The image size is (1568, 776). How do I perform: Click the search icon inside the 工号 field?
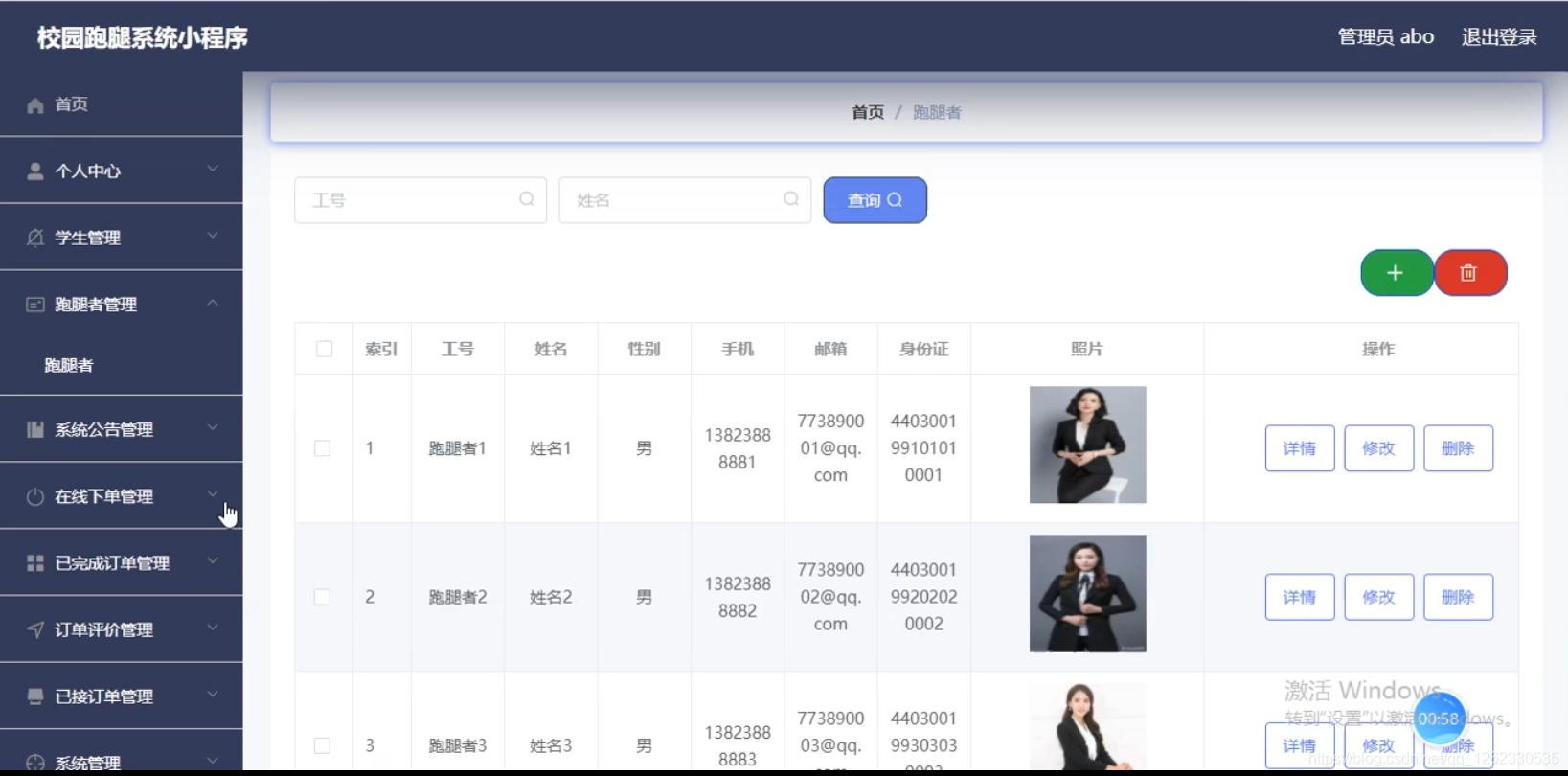point(527,199)
